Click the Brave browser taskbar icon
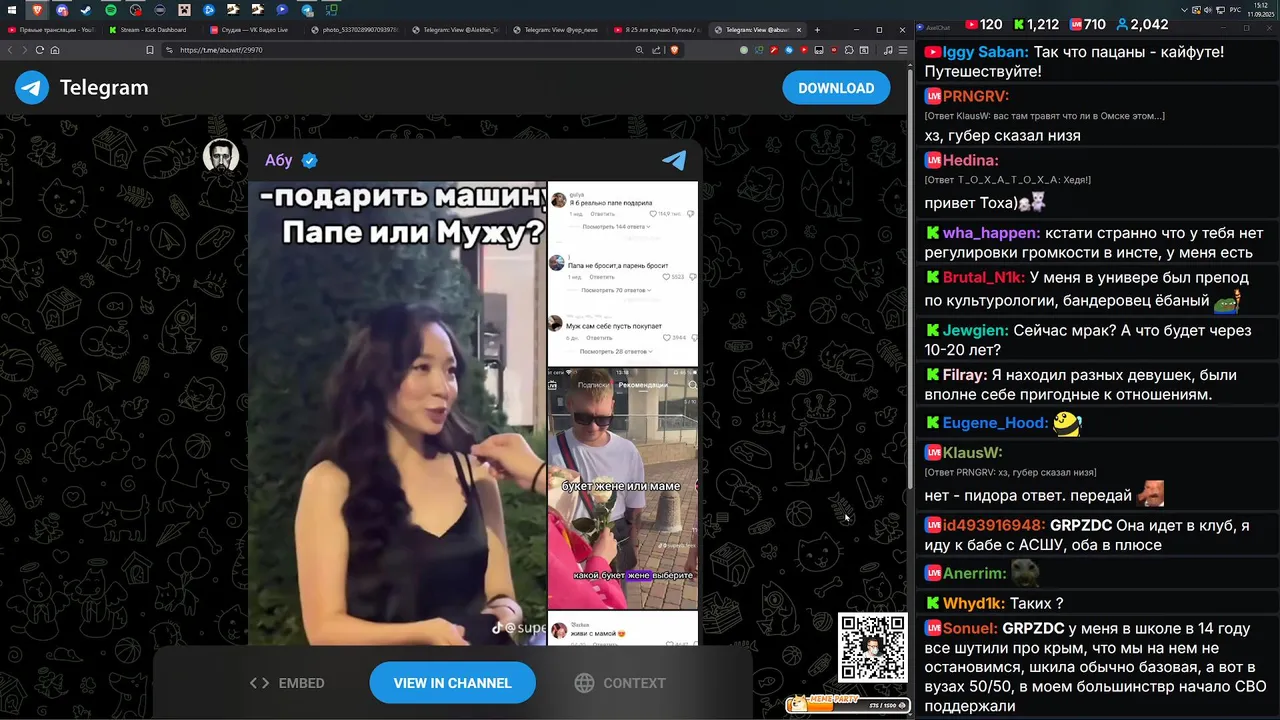The image size is (1280, 720). (37, 10)
